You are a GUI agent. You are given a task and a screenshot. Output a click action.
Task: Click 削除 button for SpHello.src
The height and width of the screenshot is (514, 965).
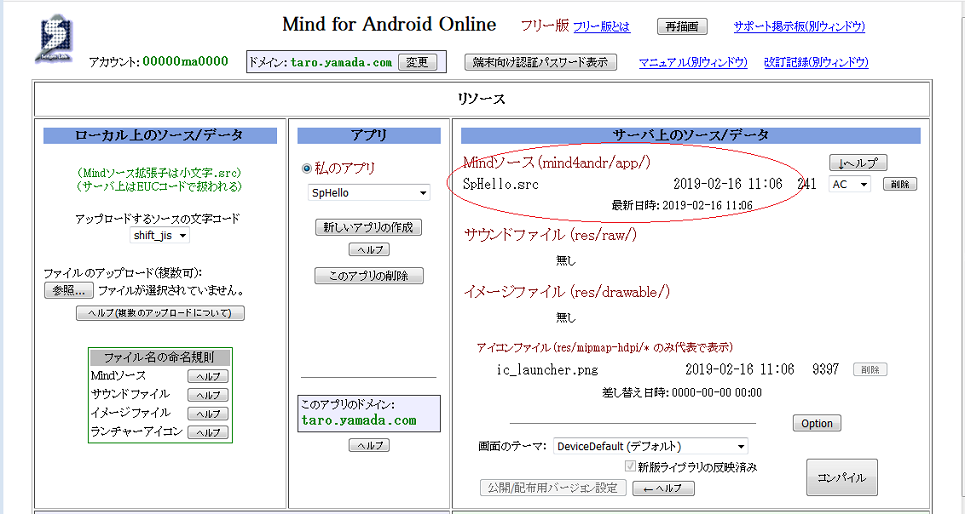coord(900,184)
